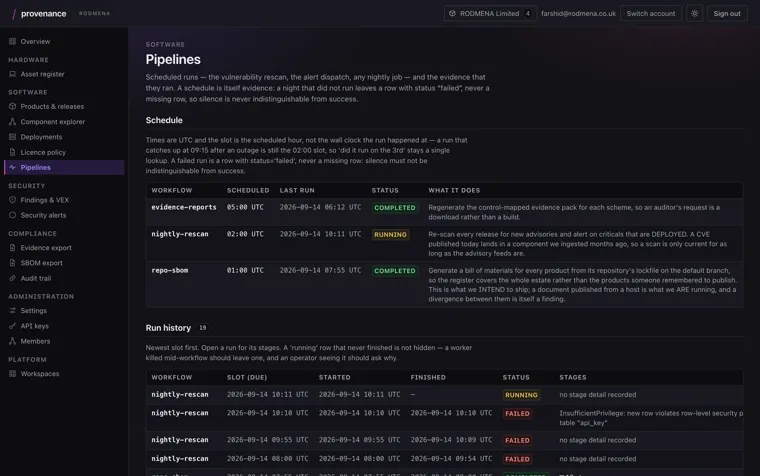Click the Asset register laptop icon
This screenshot has width=760, height=476.
click(13, 74)
